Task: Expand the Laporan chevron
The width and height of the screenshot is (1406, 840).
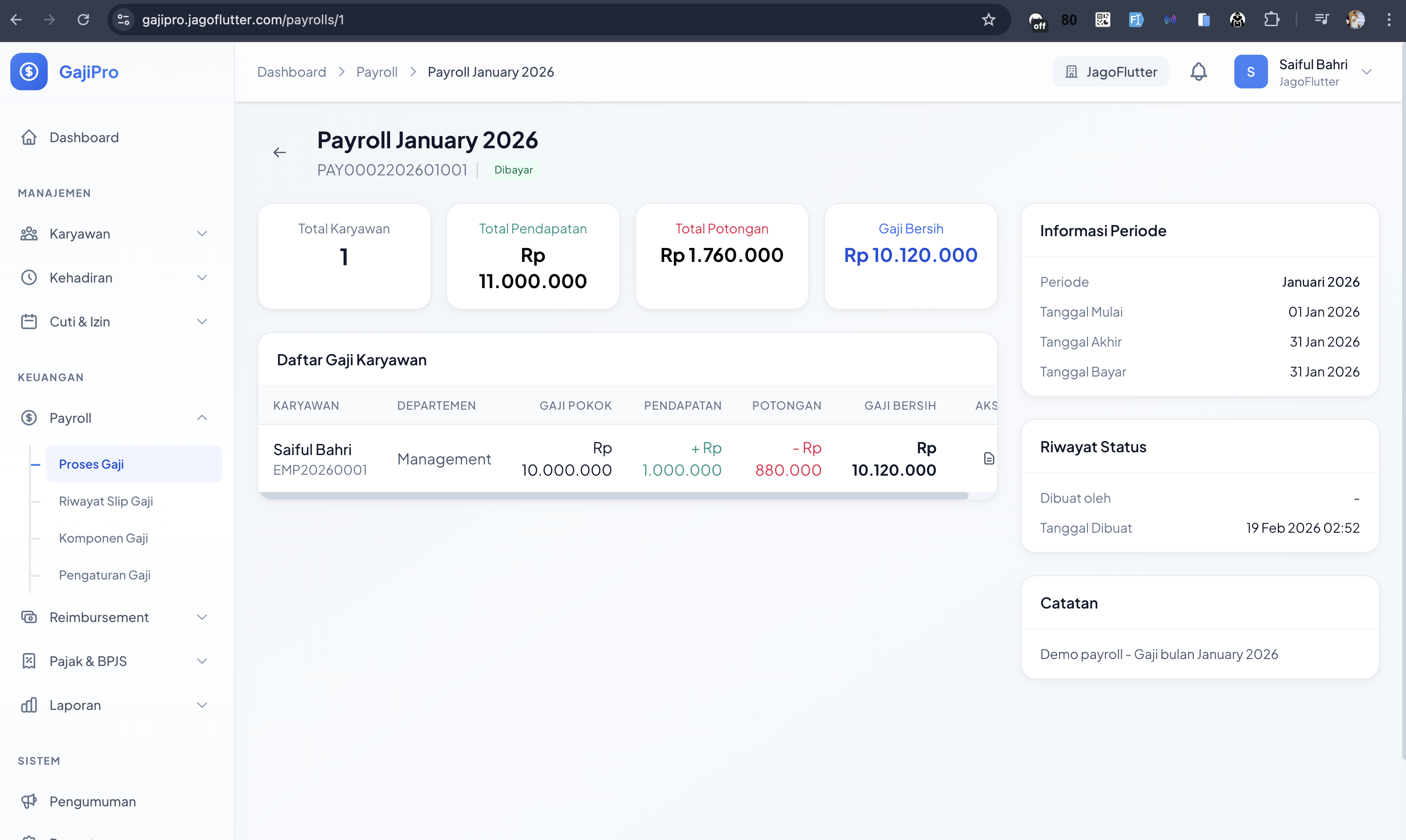Action: (202, 705)
